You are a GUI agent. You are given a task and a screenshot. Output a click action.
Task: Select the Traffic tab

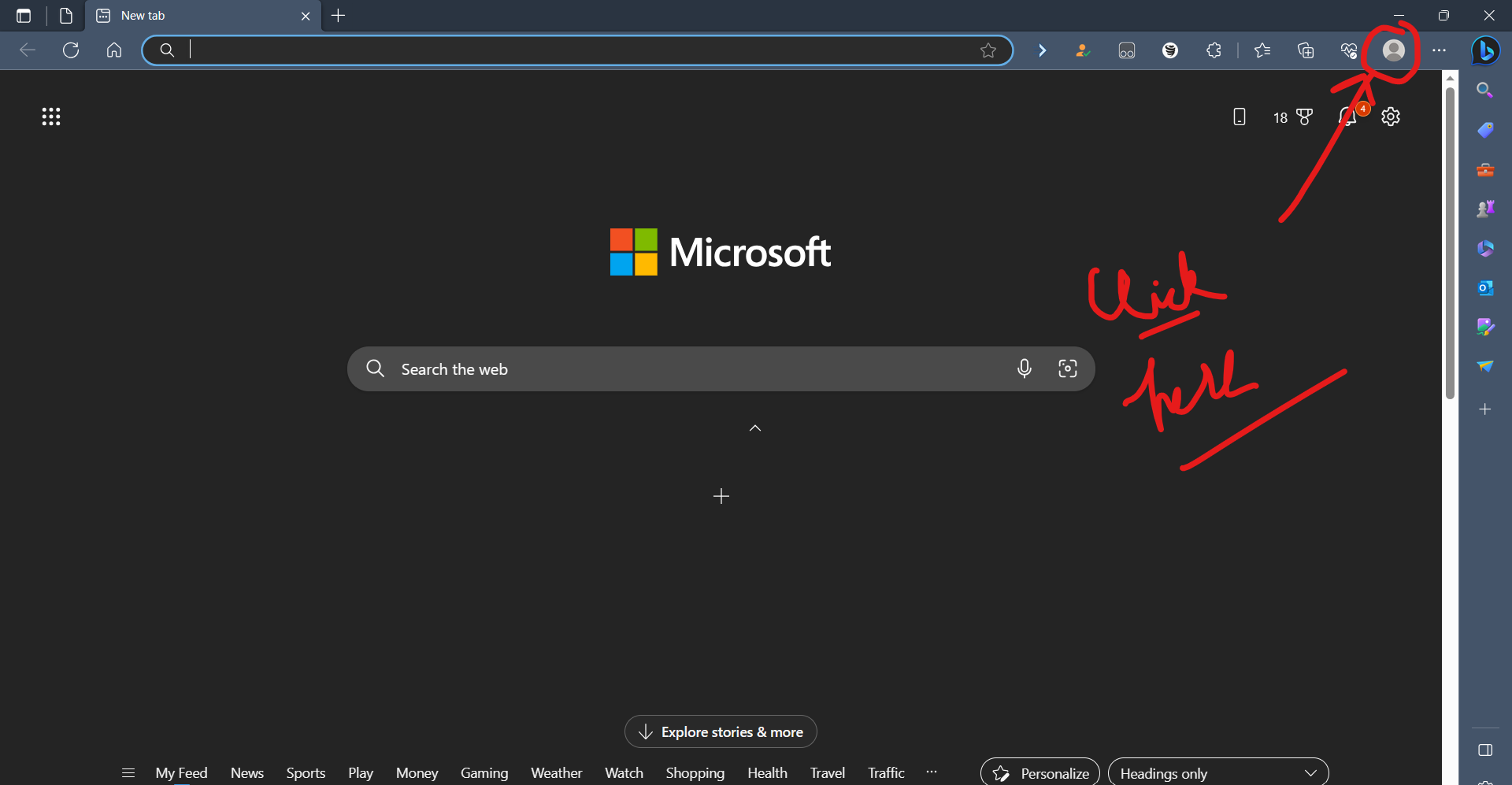[x=886, y=773]
